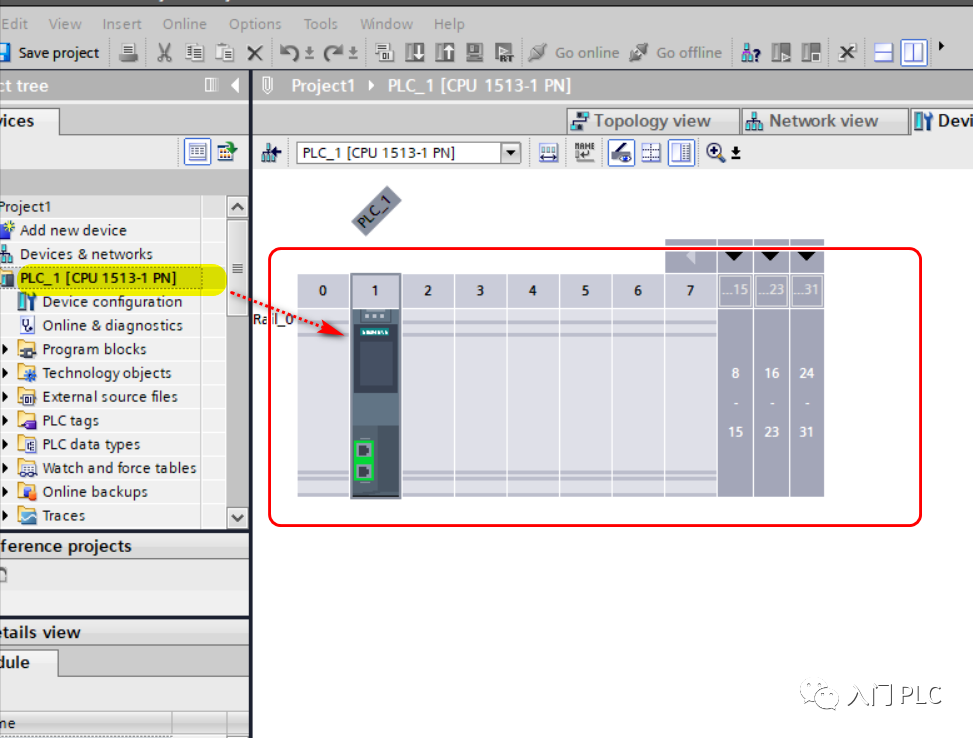This screenshot has height=738, width=973.
Task: Click the Print icon in the toolbar
Action: point(128,53)
